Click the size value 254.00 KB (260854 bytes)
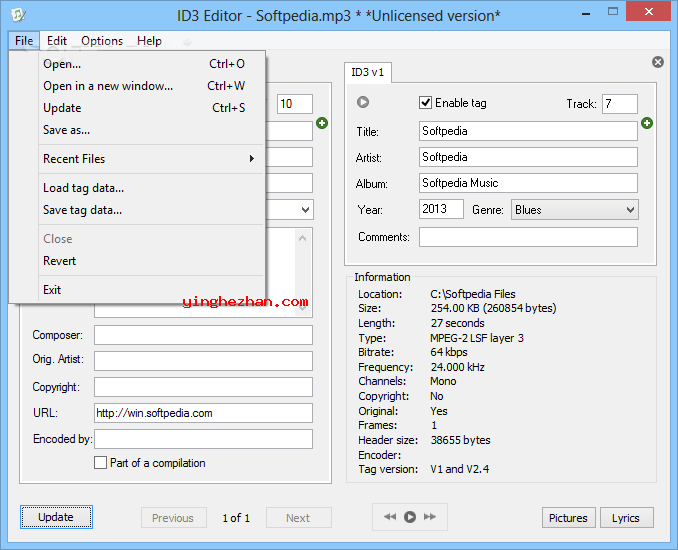Screen dimensions: 678x550 pos(493,308)
